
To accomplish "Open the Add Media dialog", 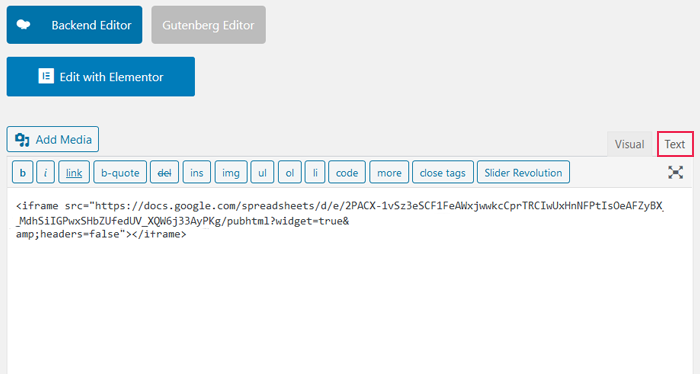I will tap(53, 139).
